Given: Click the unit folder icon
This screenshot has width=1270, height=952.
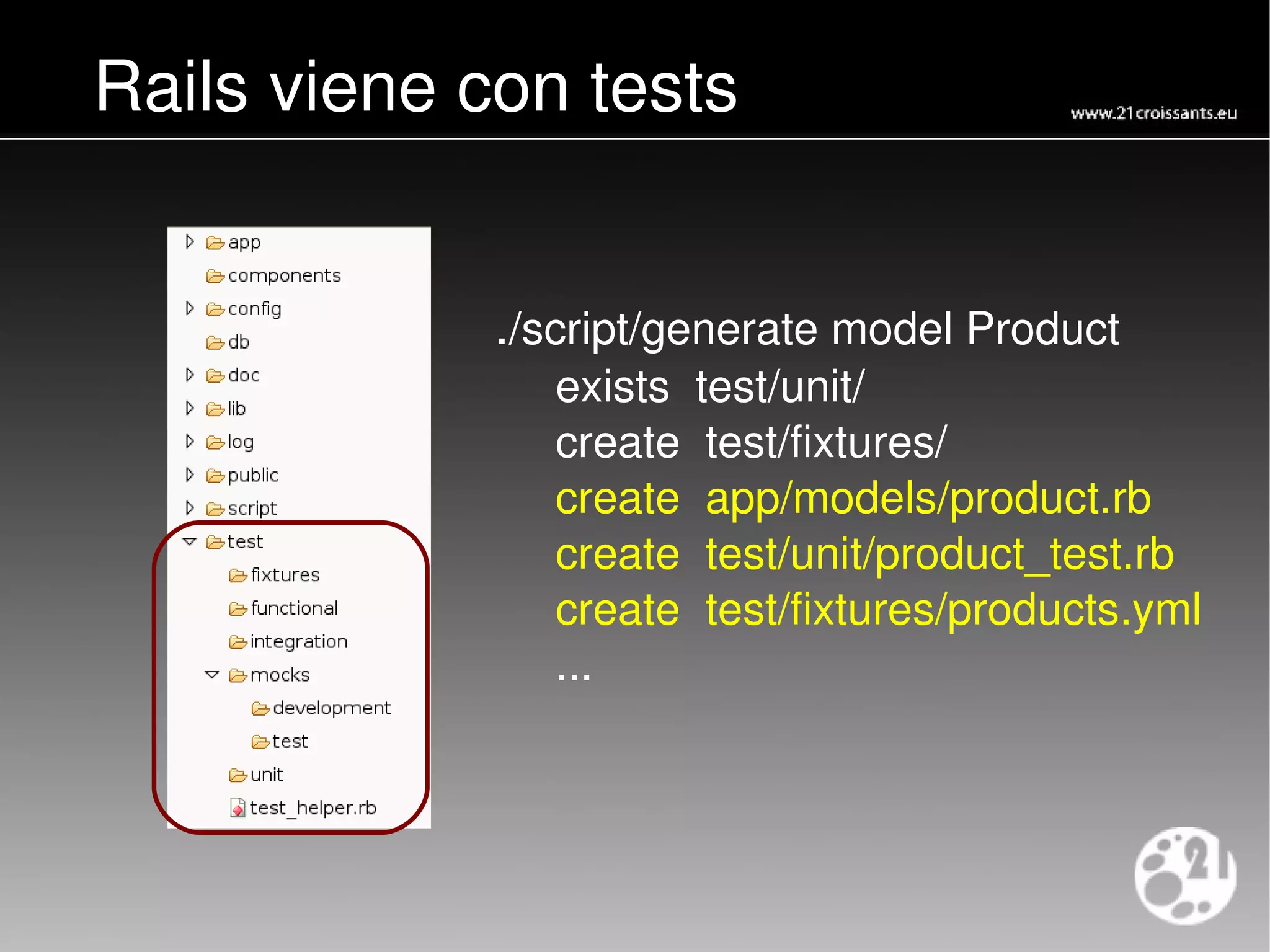Looking at the screenshot, I should pos(238,775).
